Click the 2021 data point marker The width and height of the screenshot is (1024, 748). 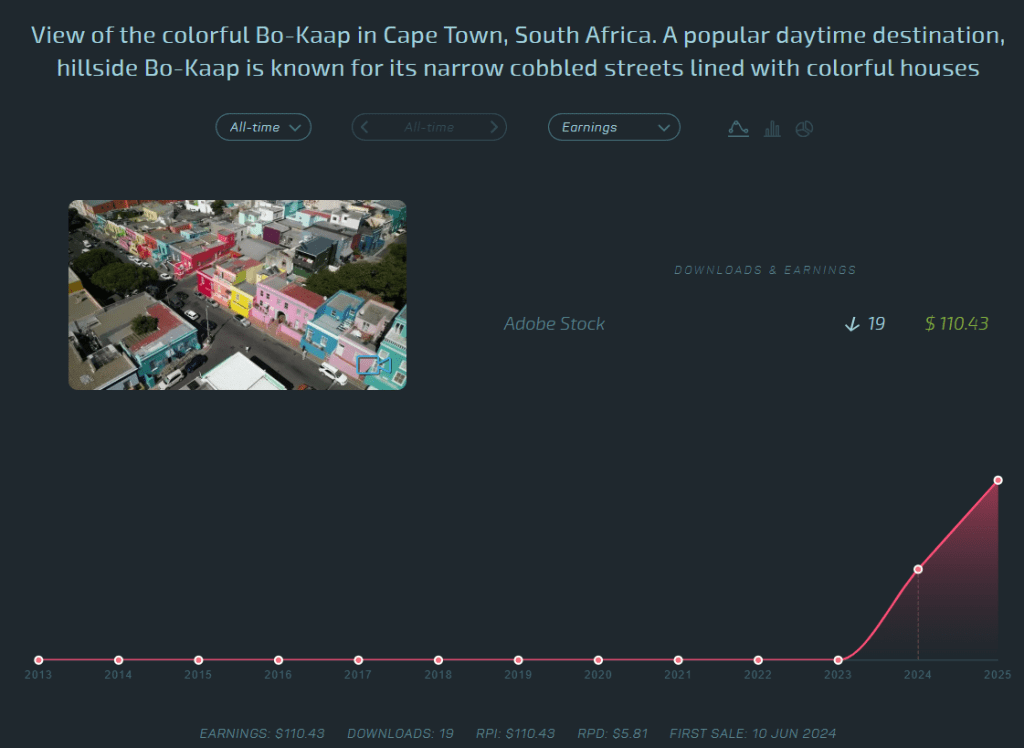(x=678, y=660)
